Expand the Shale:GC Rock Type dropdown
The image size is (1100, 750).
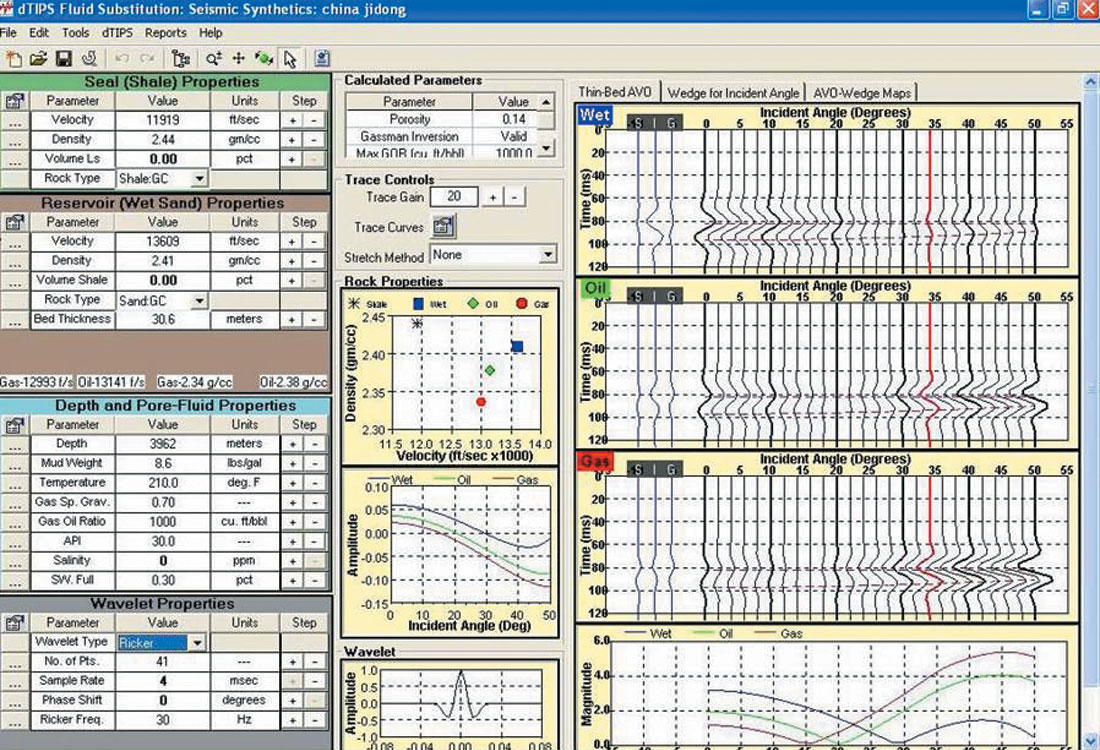(199, 179)
